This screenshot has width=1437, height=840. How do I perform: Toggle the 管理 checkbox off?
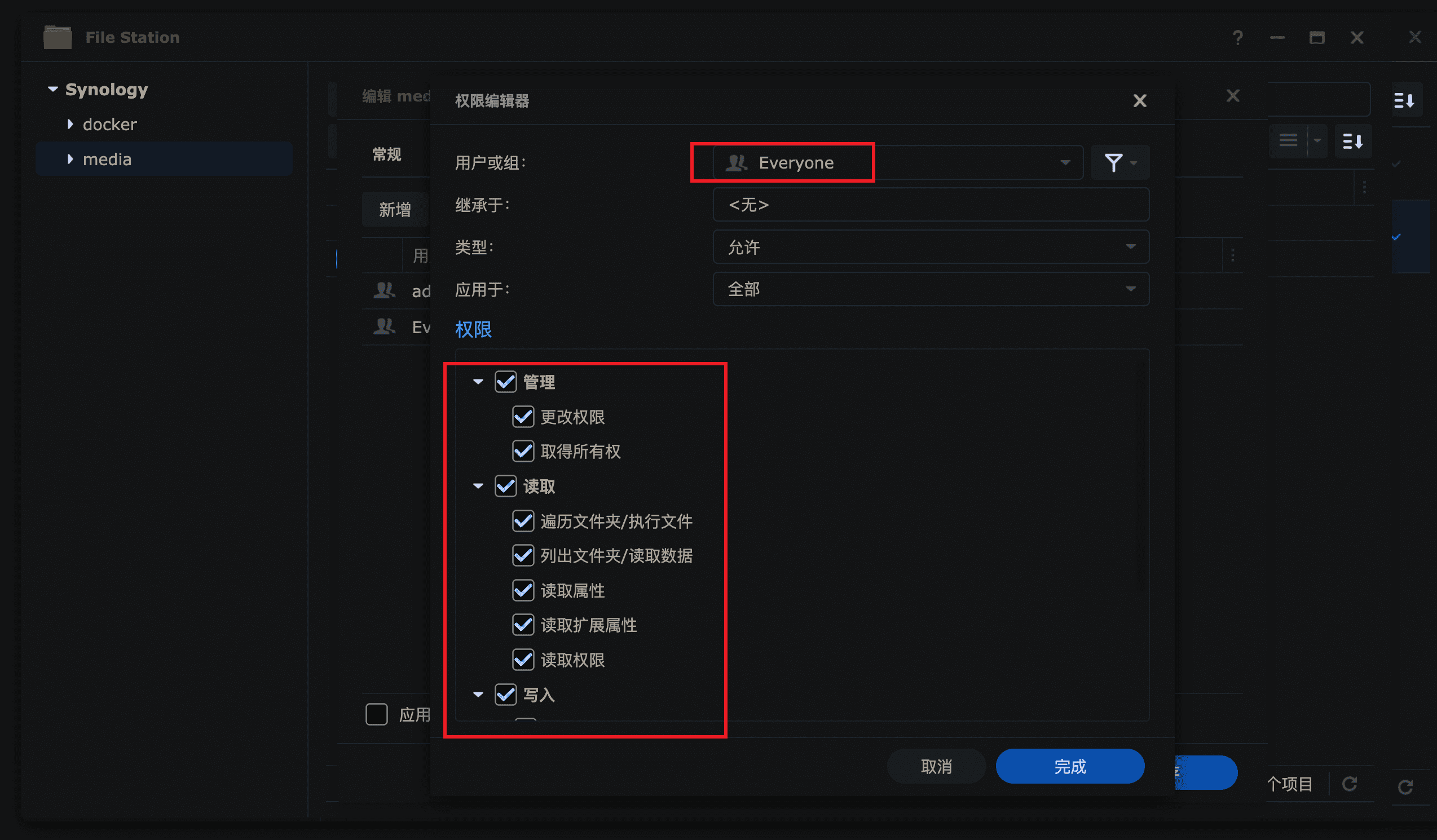(x=505, y=382)
